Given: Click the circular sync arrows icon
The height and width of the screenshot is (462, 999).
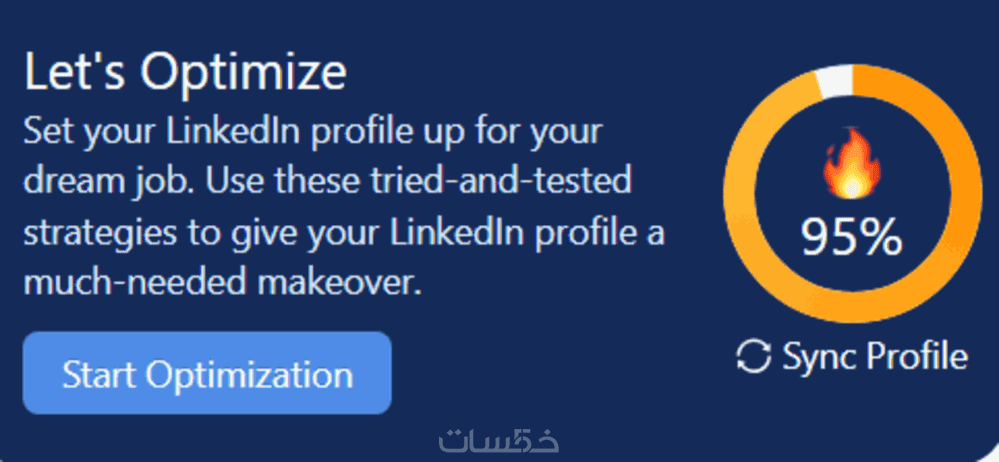Looking at the screenshot, I should tap(753, 356).
